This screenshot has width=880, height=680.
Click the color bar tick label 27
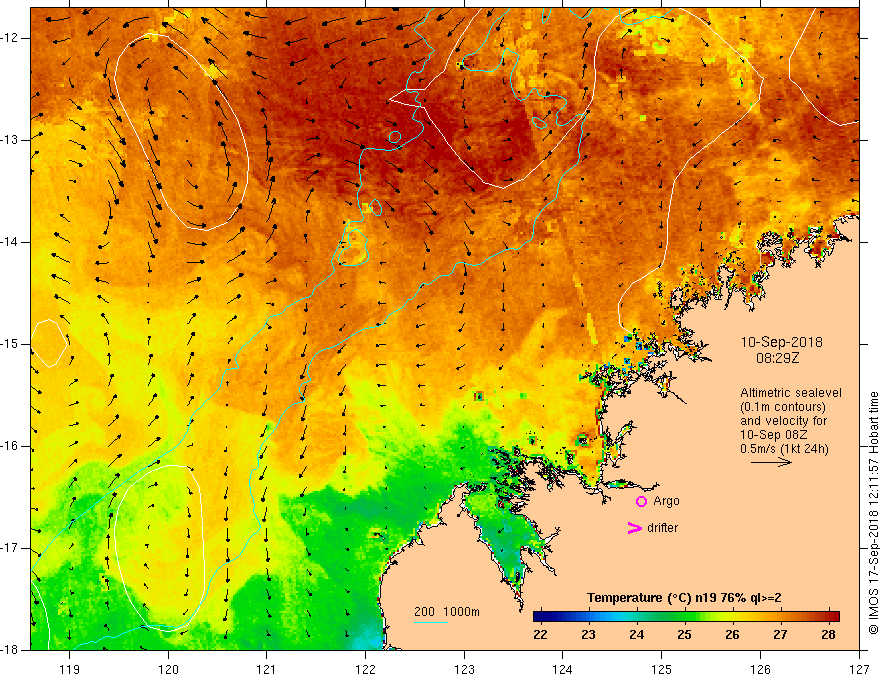pos(780,635)
